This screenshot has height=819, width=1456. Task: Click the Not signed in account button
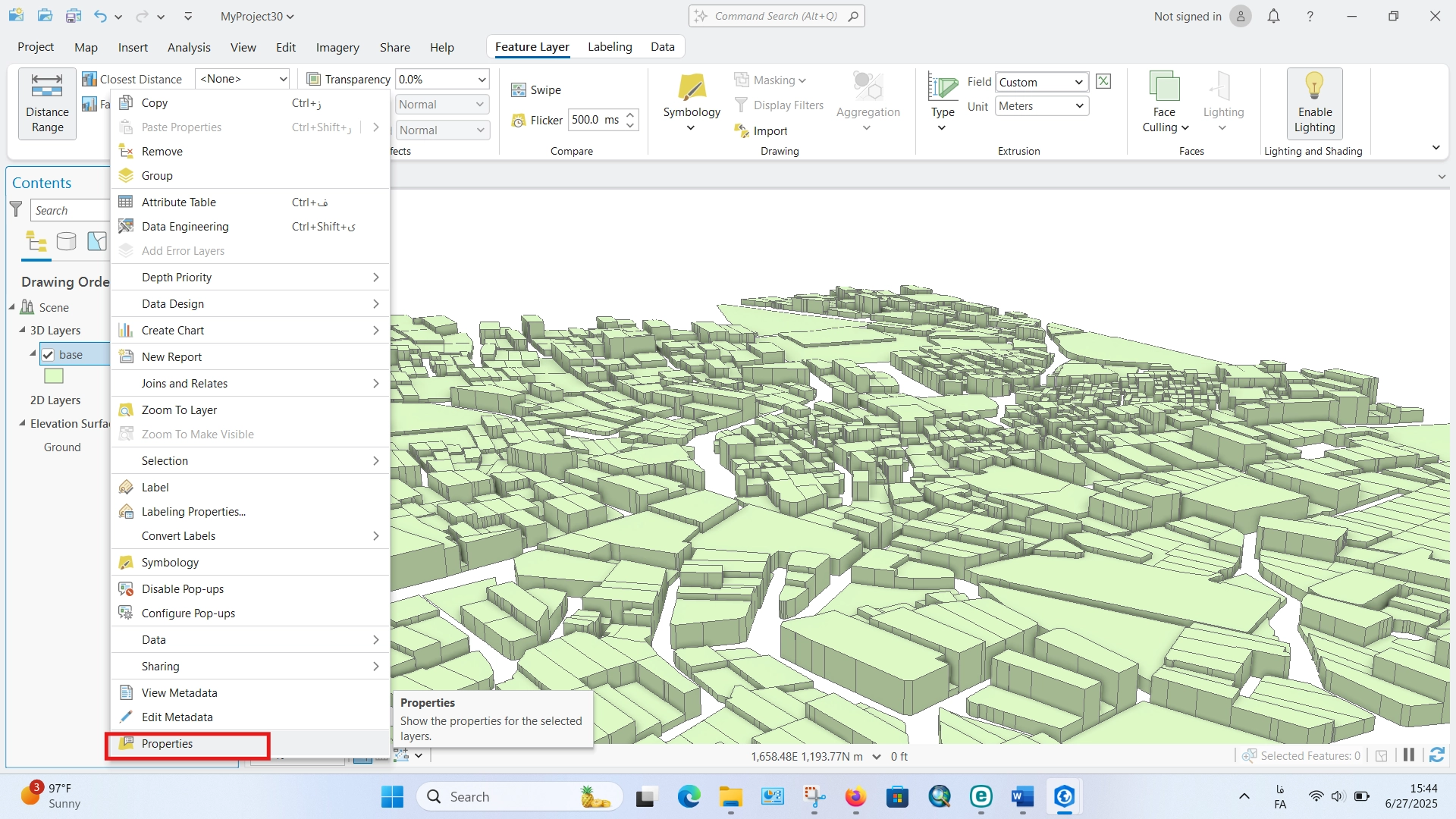1202,16
